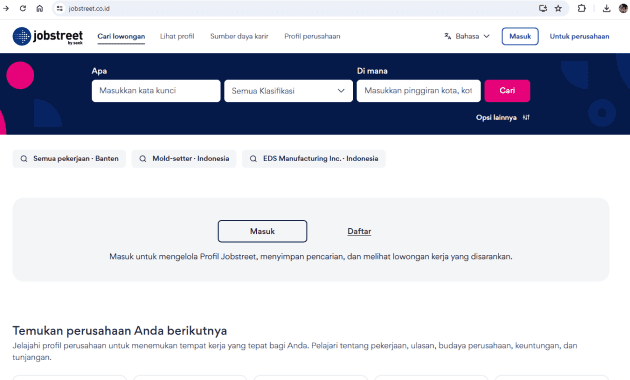630x380 pixels.
Task: Click the browser forward arrow
Action: 6,8
